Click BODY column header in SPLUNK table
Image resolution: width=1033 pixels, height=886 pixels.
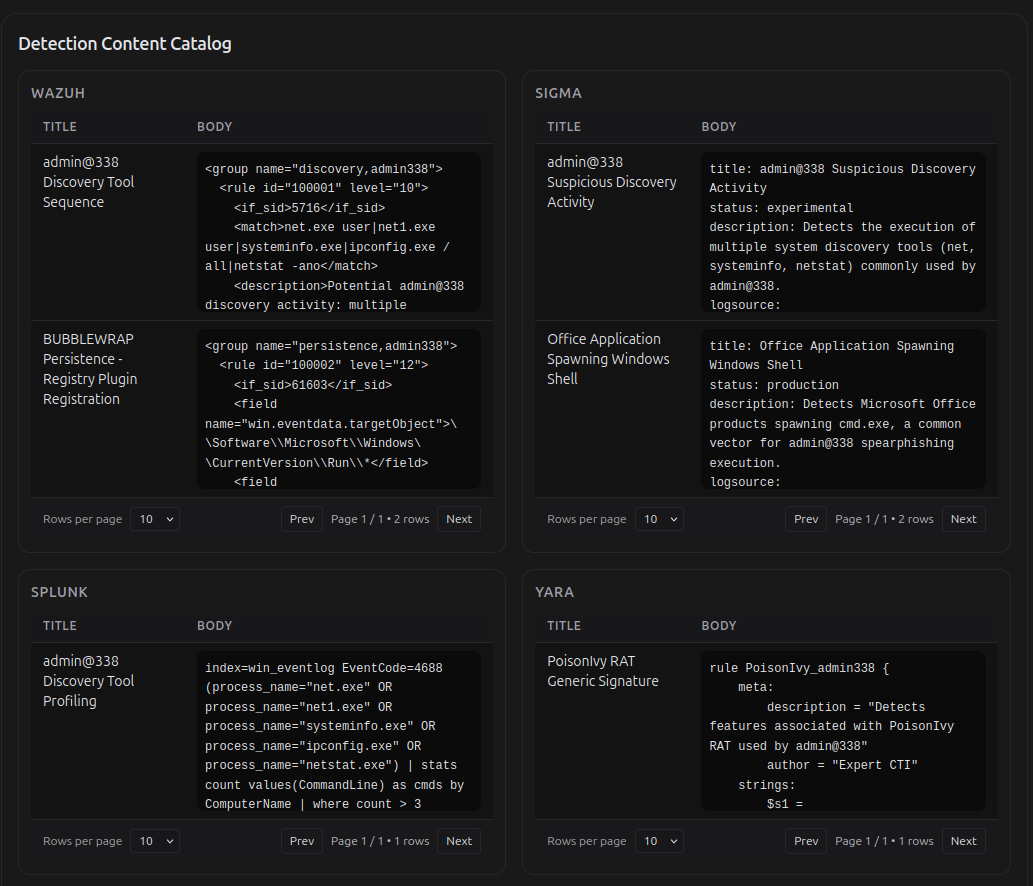click(215, 626)
